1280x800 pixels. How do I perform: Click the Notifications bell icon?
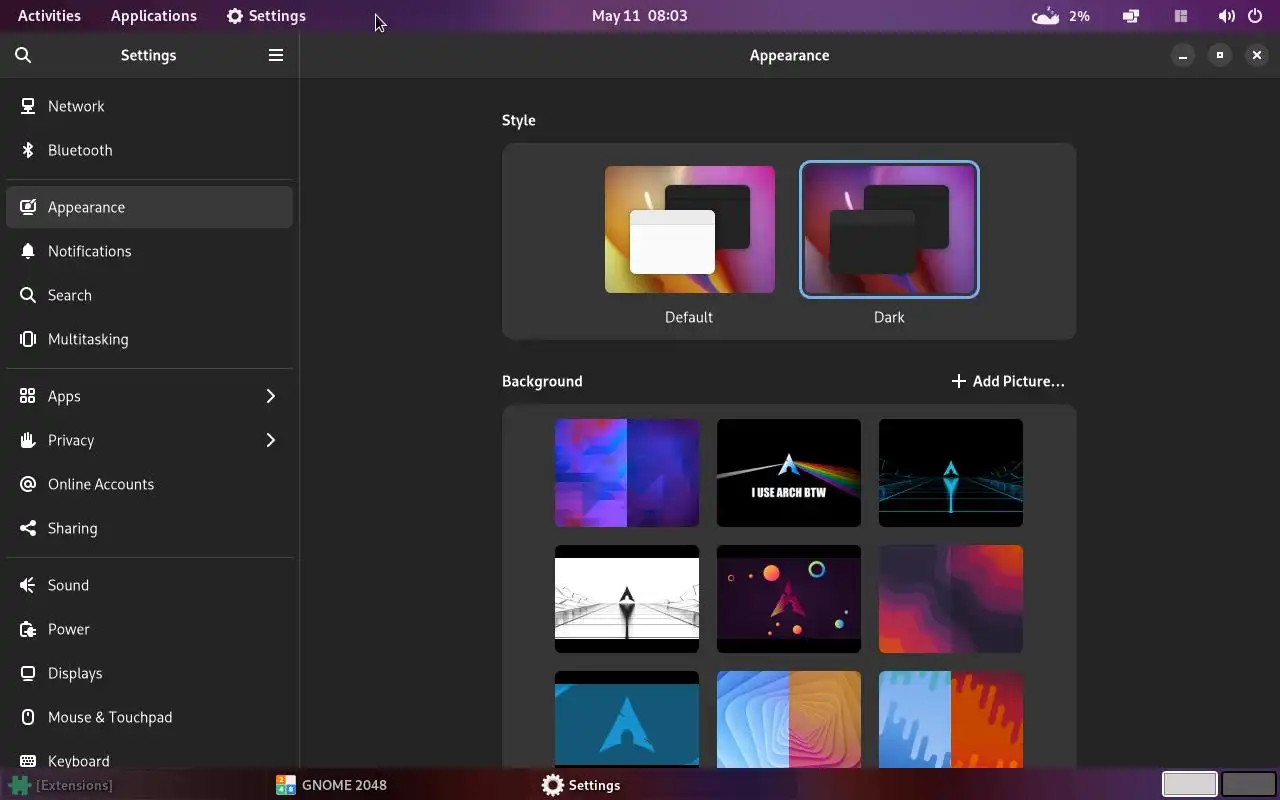(28, 251)
